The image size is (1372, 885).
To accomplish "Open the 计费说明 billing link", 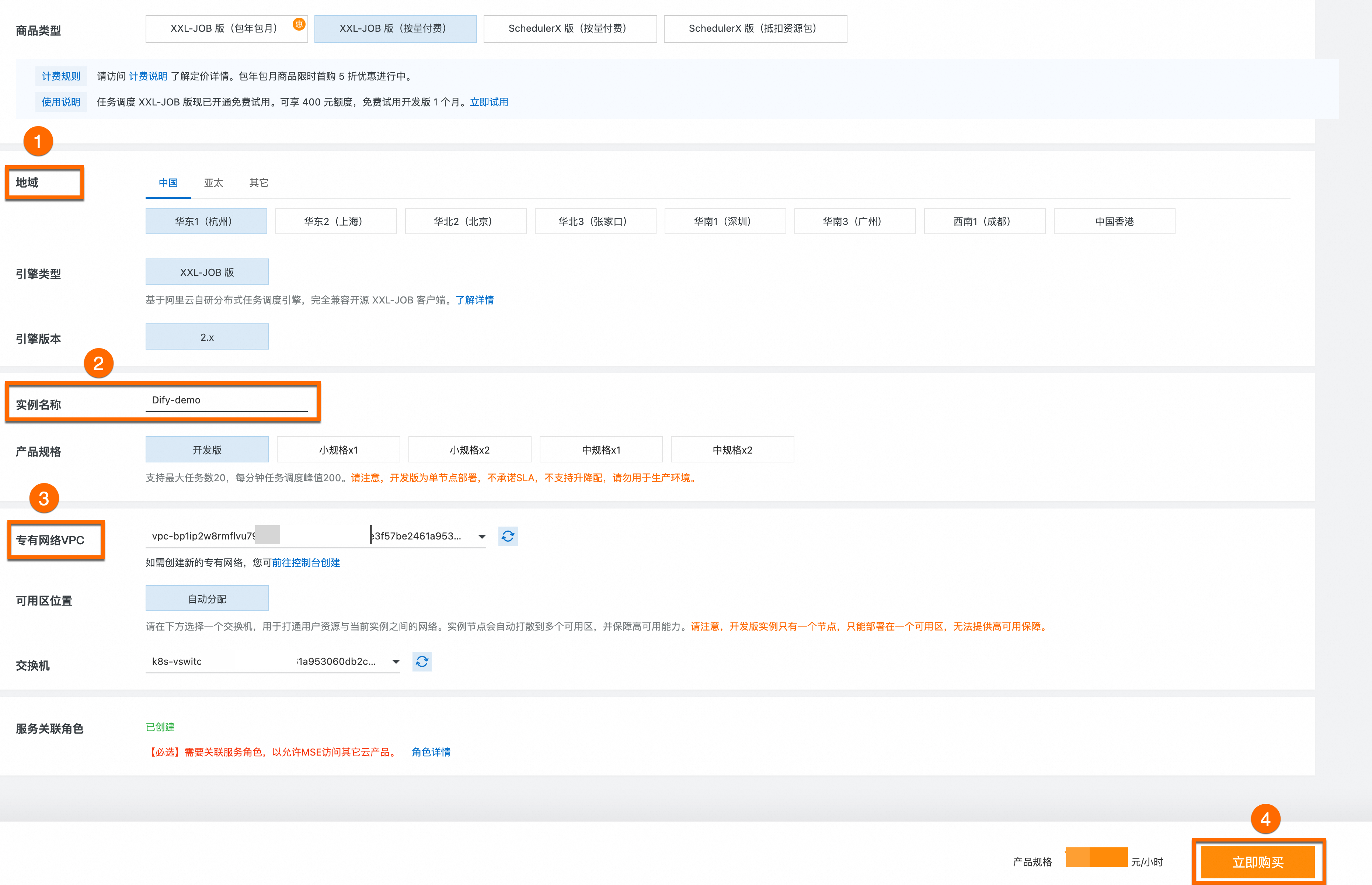I will point(147,76).
